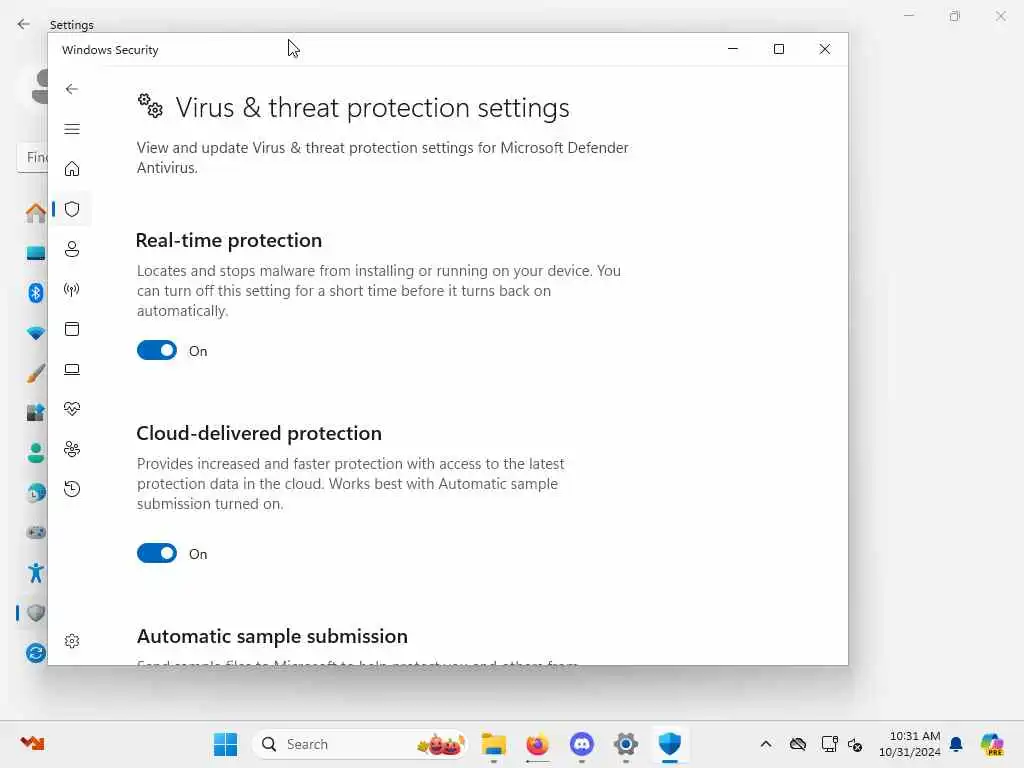Open the Windows Start menu

click(x=225, y=744)
